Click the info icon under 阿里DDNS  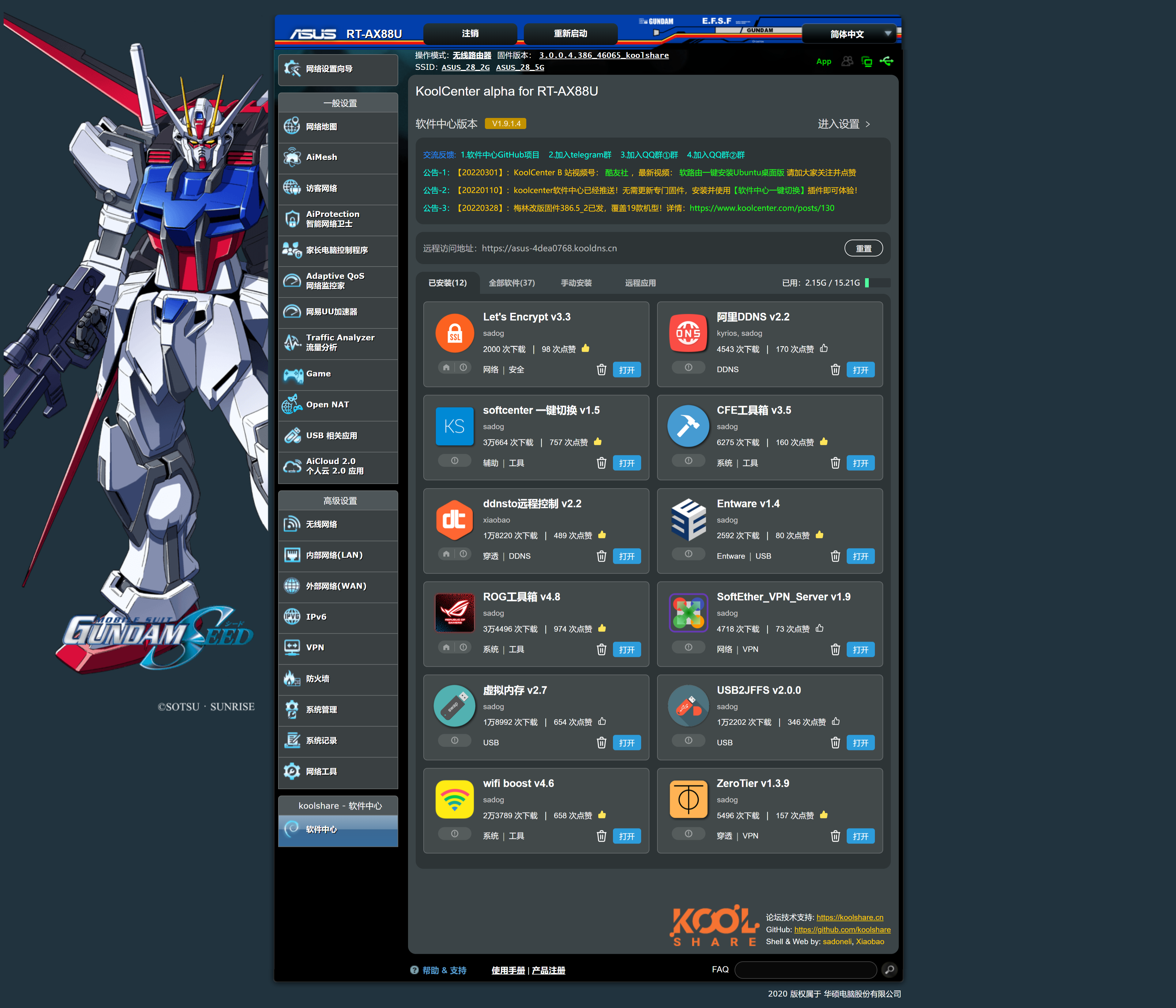point(688,368)
